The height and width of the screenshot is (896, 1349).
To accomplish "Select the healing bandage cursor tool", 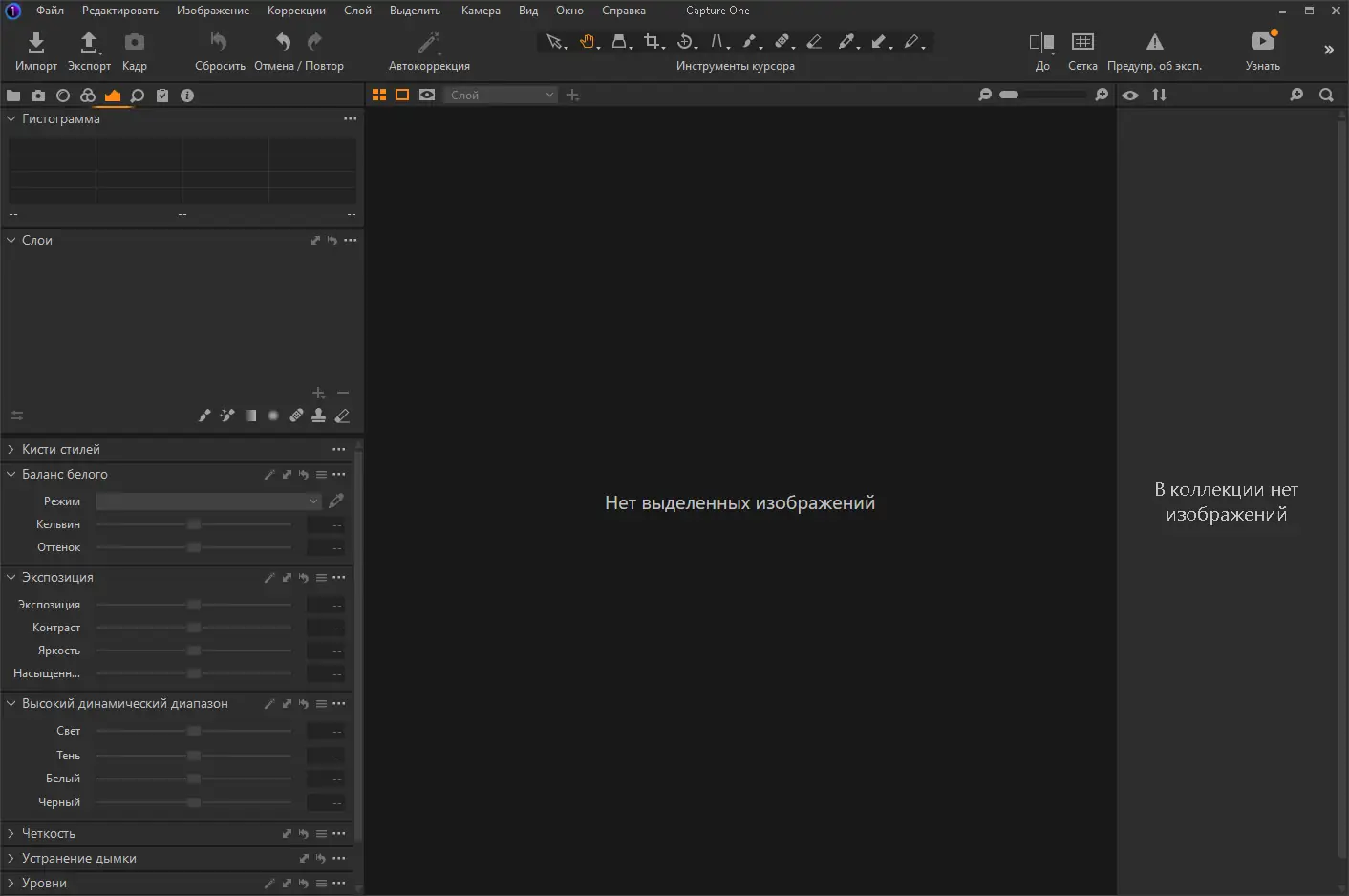I will pos(782,42).
